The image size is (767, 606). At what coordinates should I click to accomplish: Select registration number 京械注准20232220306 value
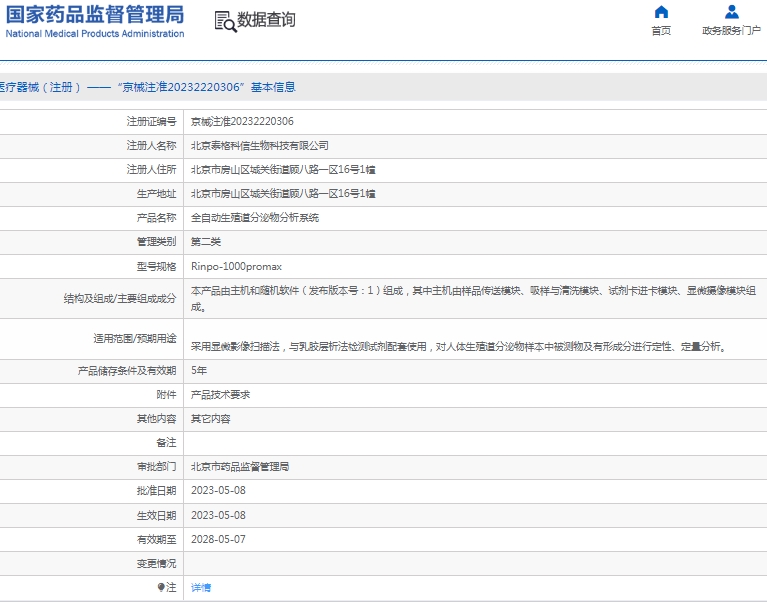(242, 121)
